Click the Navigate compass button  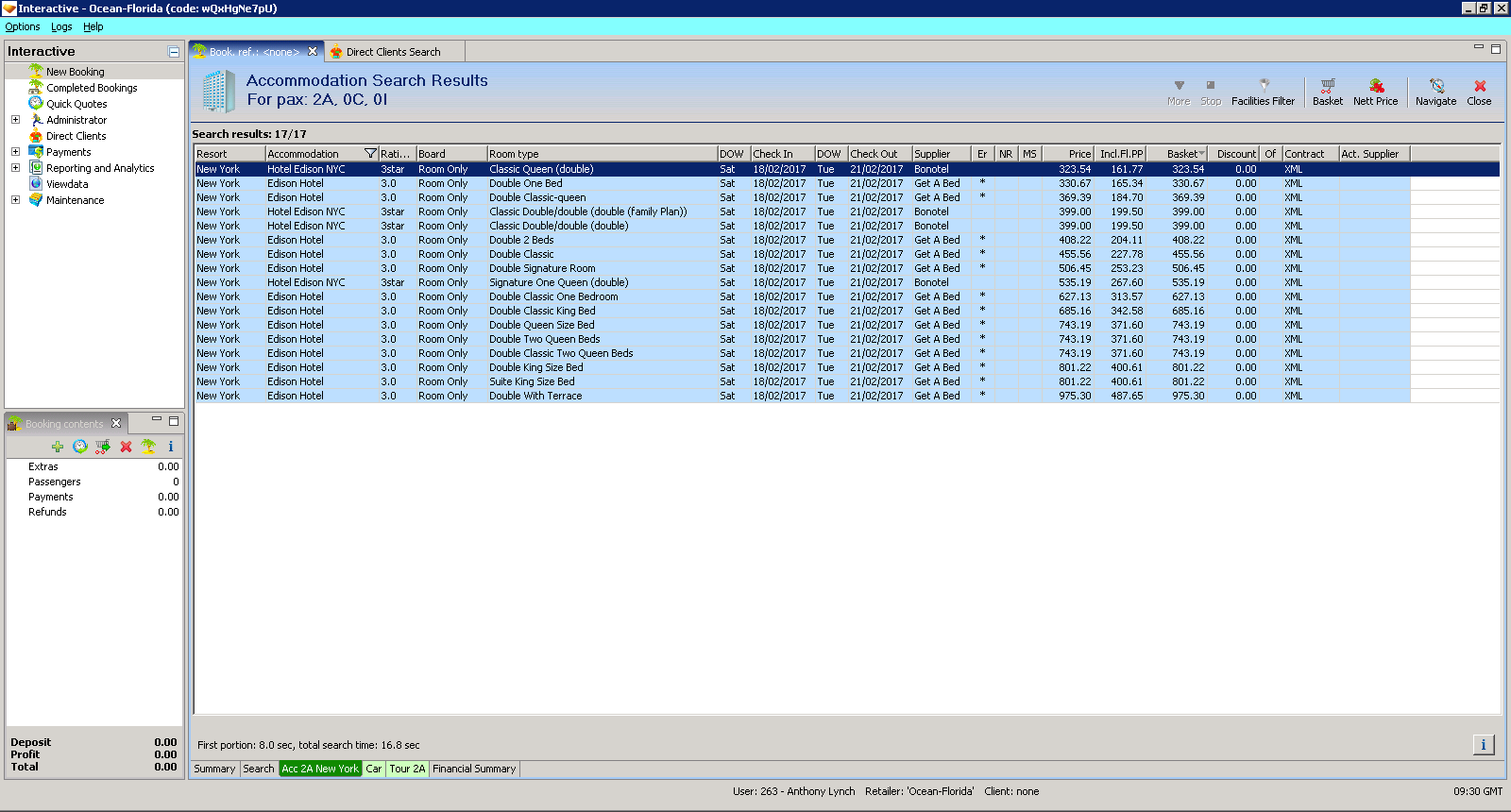point(1435,92)
